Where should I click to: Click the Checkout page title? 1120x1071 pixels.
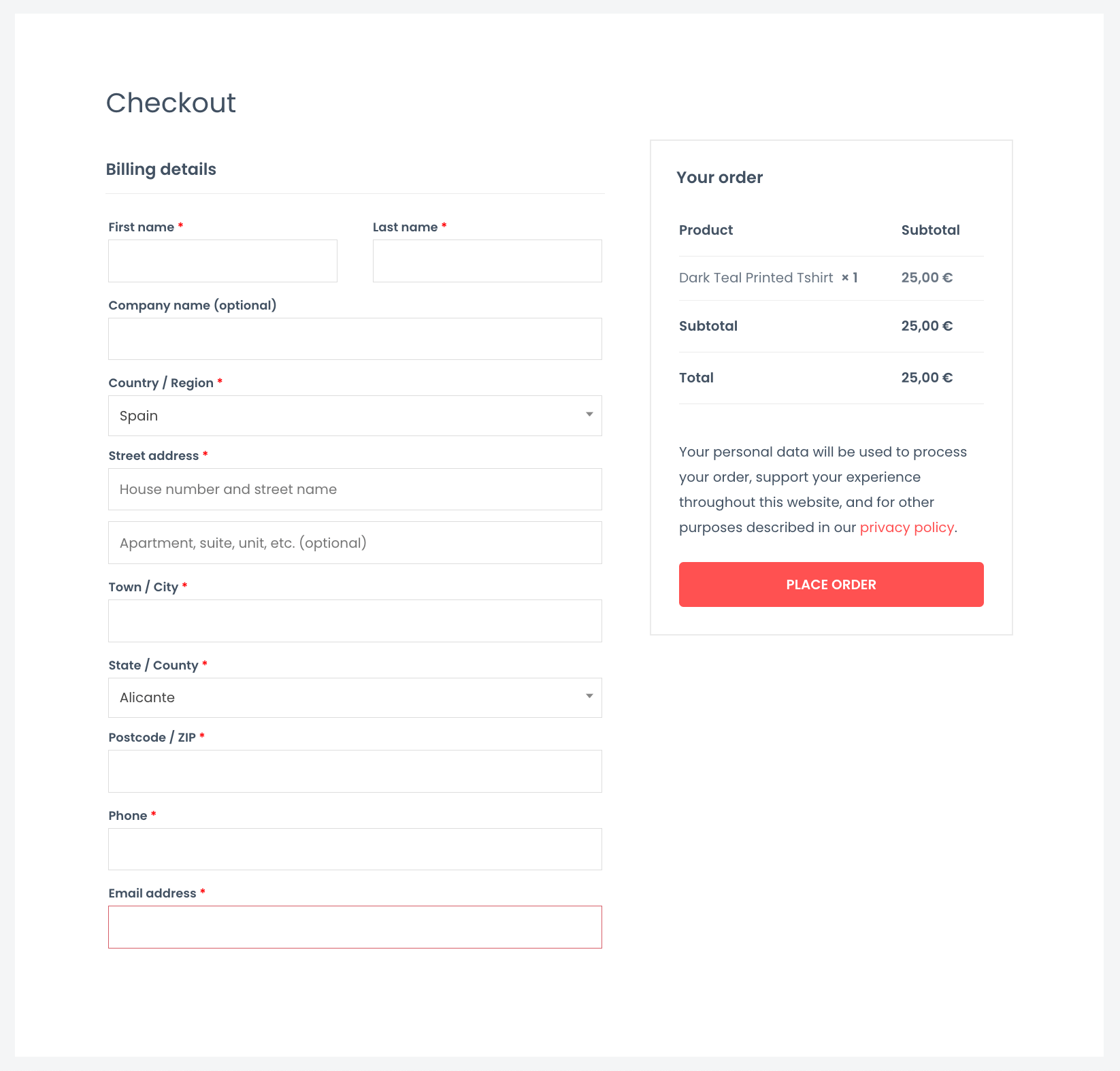[x=171, y=103]
